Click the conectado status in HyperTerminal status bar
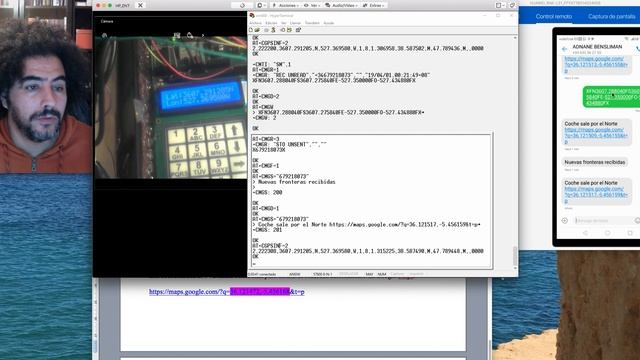This screenshot has width=640, height=360. (262, 274)
